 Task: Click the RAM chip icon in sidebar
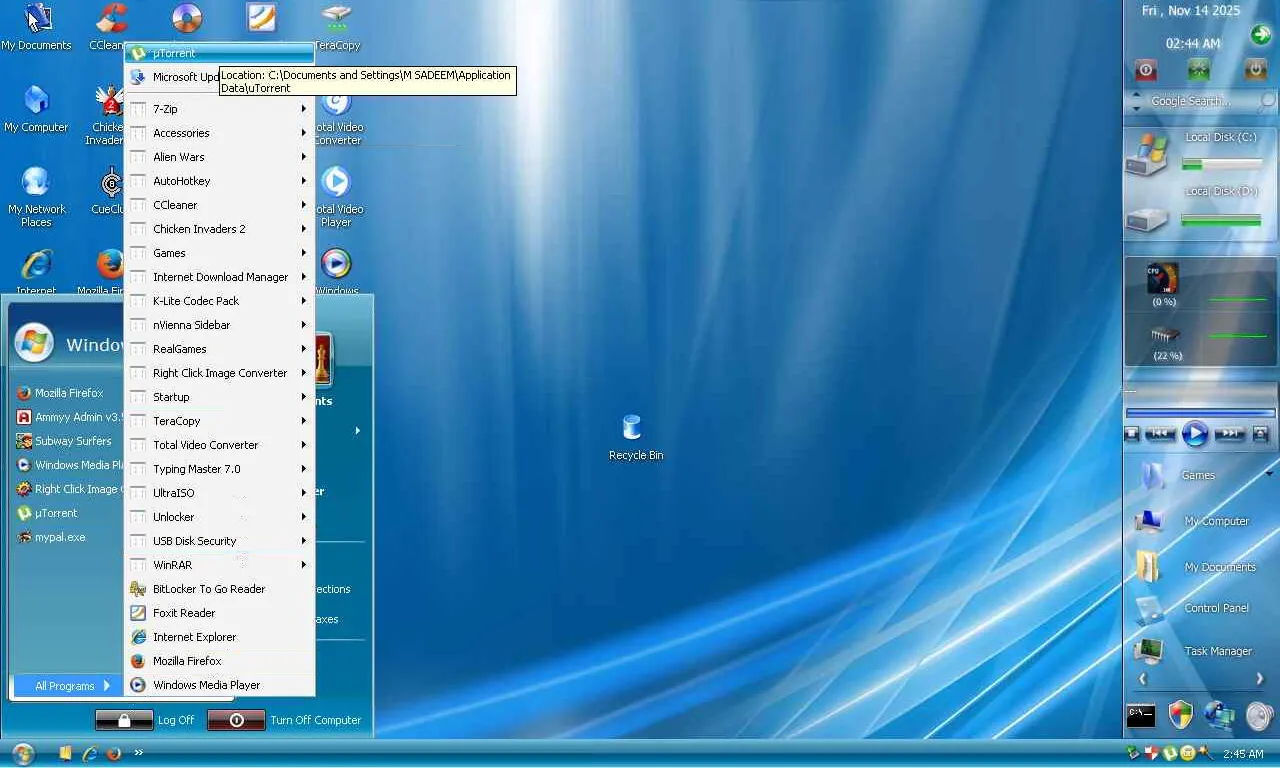pyautogui.click(x=1165, y=335)
